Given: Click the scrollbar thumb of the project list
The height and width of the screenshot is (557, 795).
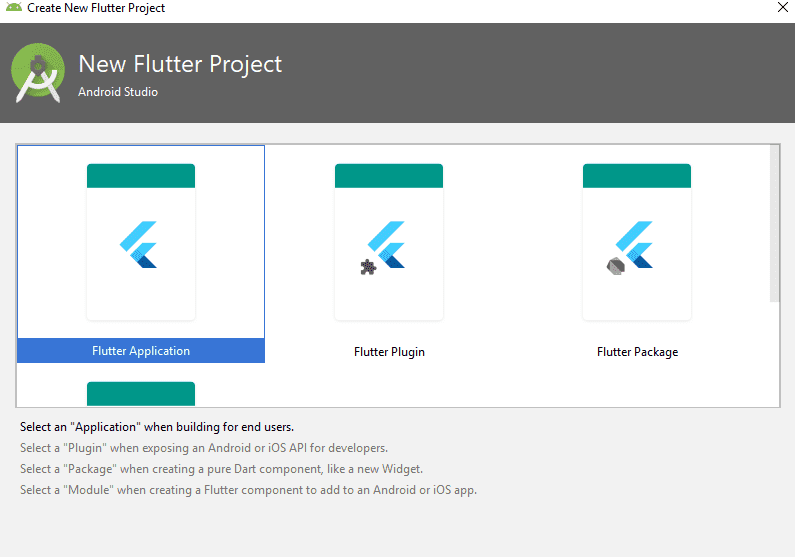Looking at the screenshot, I should click(774, 223).
